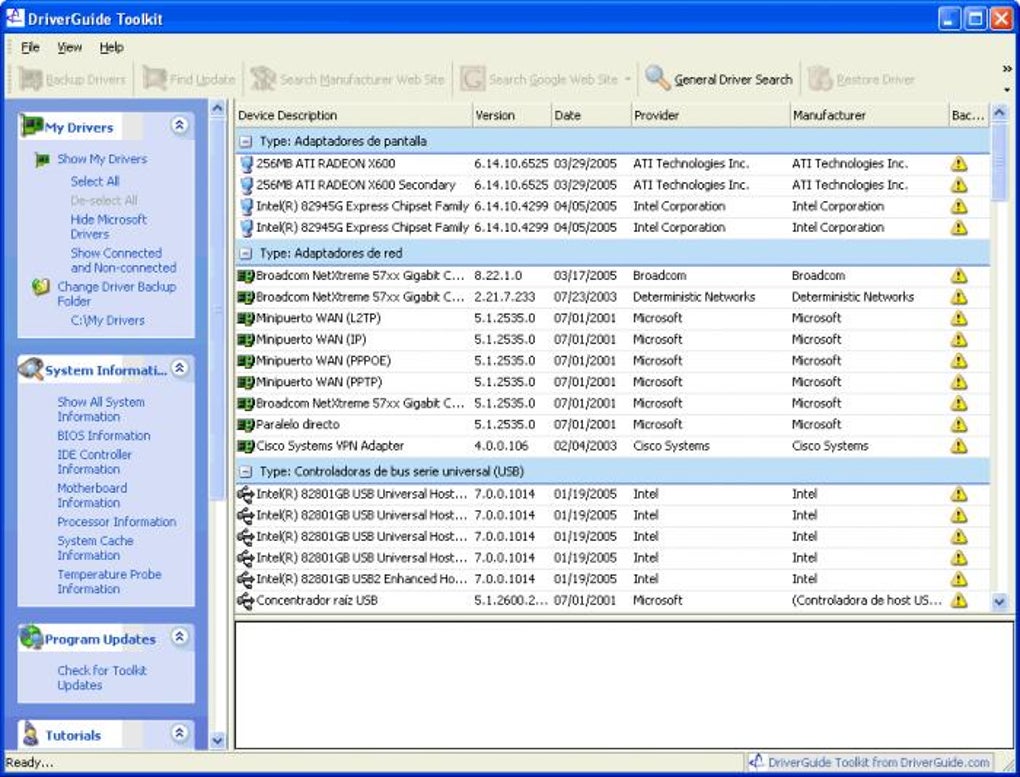
Task: Click the network card icon beside Paralelo directo
Action: click(246, 425)
